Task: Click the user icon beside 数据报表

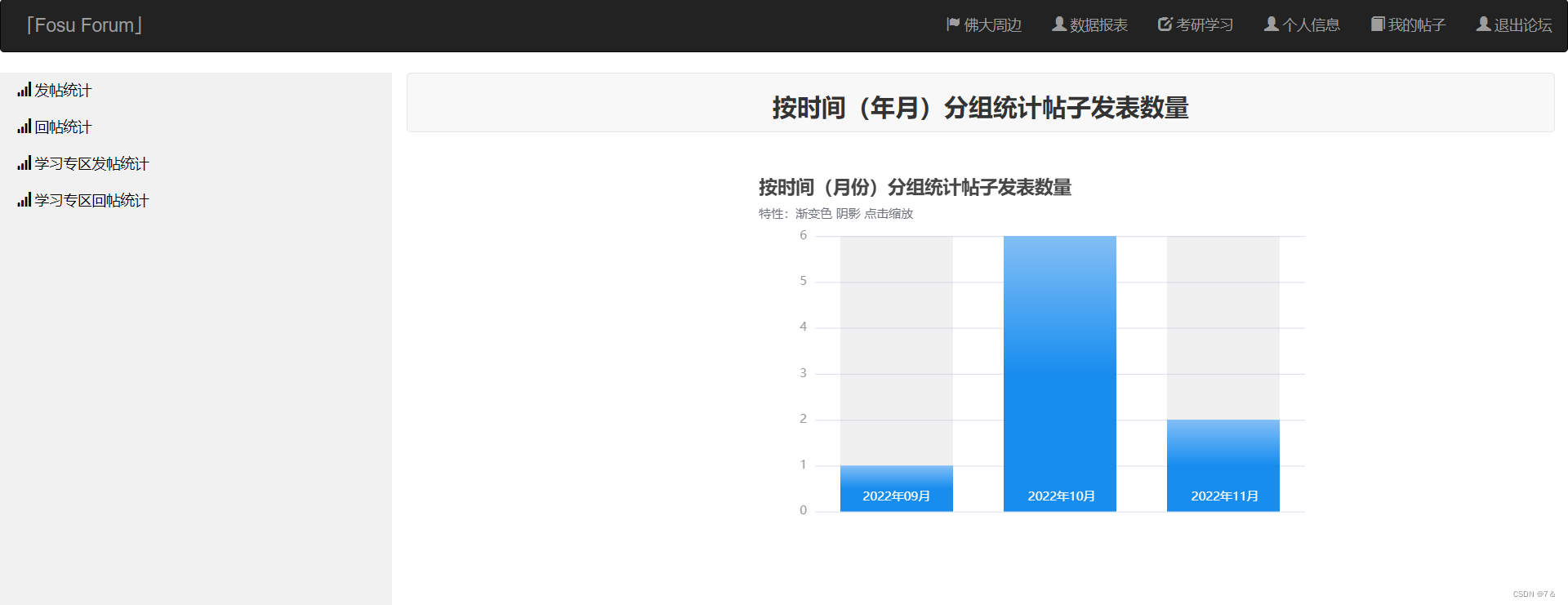Action: [1059, 24]
